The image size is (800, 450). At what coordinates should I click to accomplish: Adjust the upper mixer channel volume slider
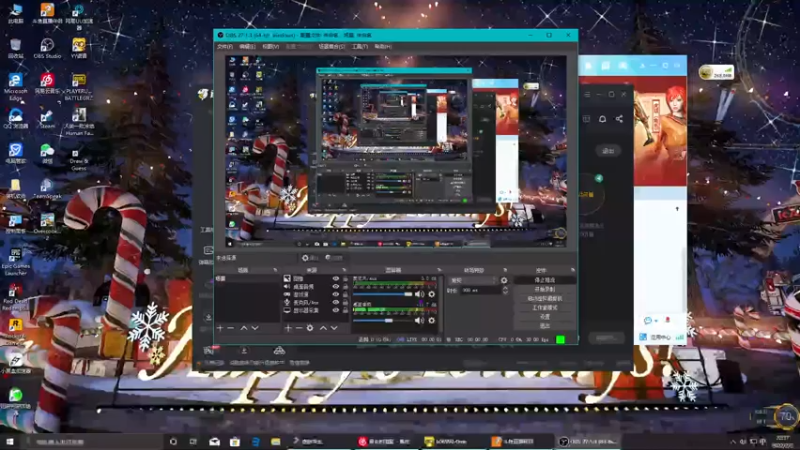tap(383, 294)
